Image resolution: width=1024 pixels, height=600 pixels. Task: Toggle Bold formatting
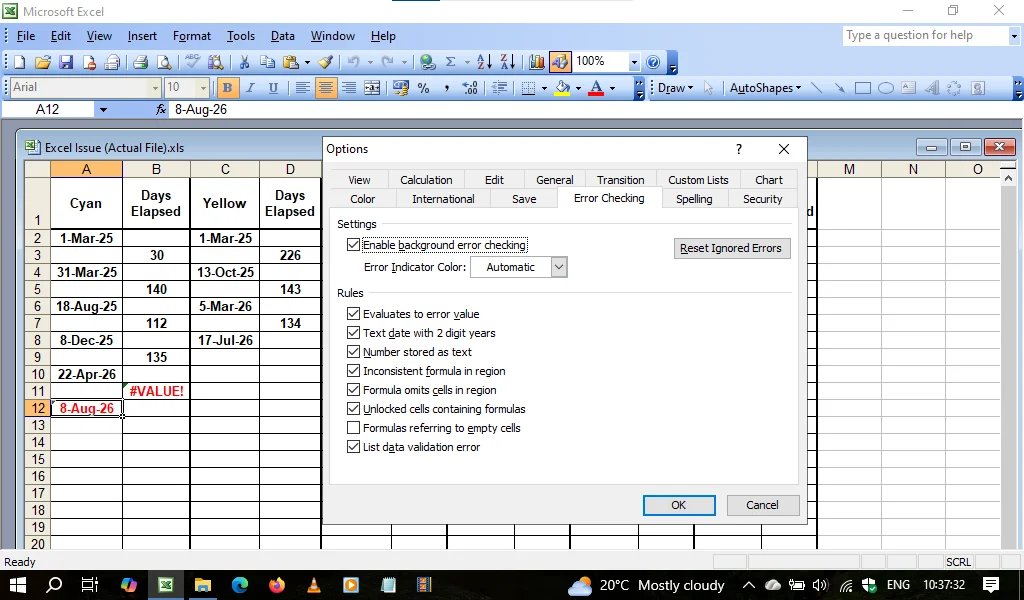coord(227,87)
